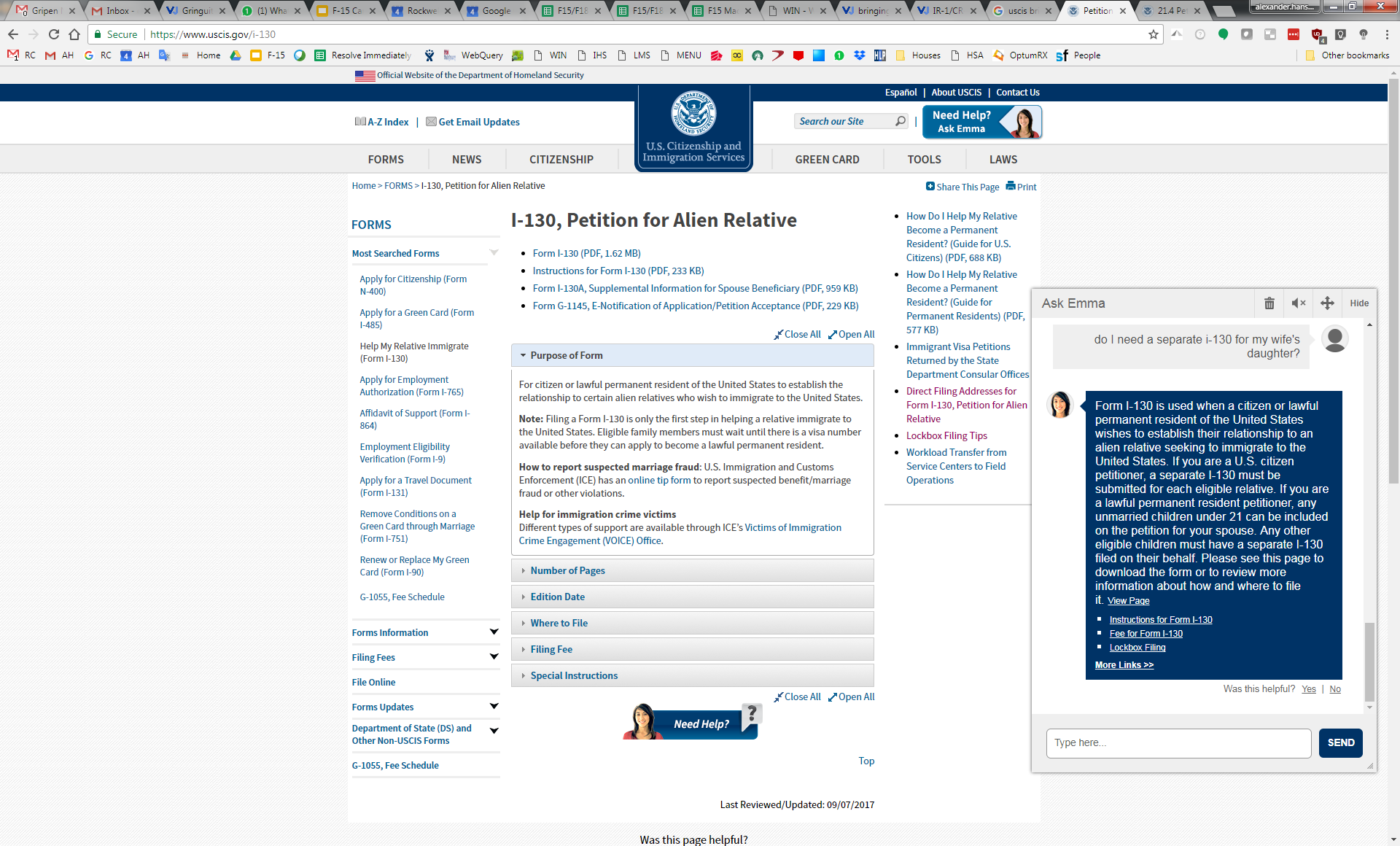
Task: Expand Filing Fees sidebar arrow
Action: [494, 656]
